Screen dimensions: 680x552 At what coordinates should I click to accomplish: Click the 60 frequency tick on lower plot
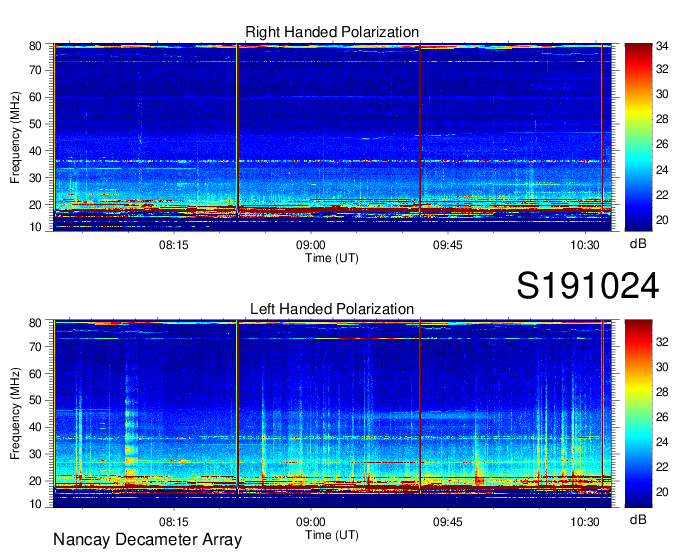pos(36,374)
